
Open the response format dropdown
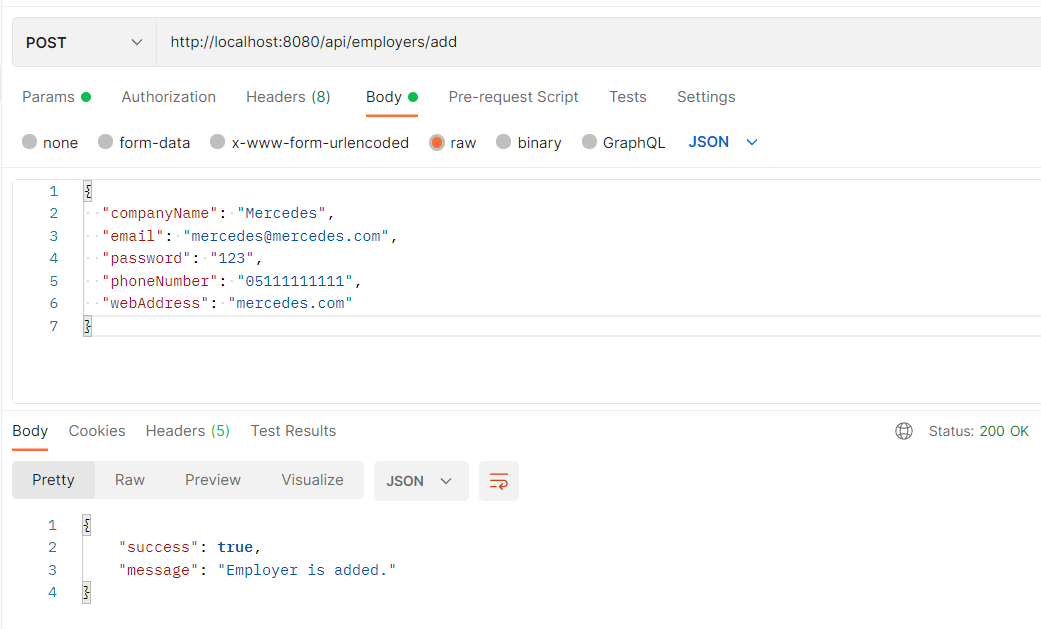pos(421,481)
